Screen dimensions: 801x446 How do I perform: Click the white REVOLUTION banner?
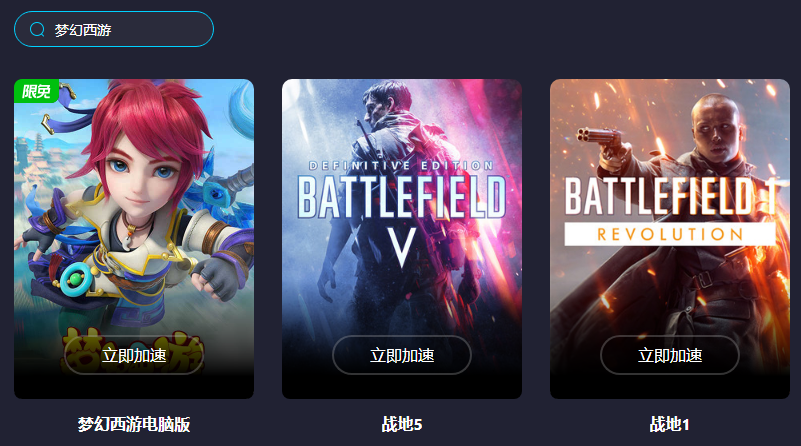(670, 234)
